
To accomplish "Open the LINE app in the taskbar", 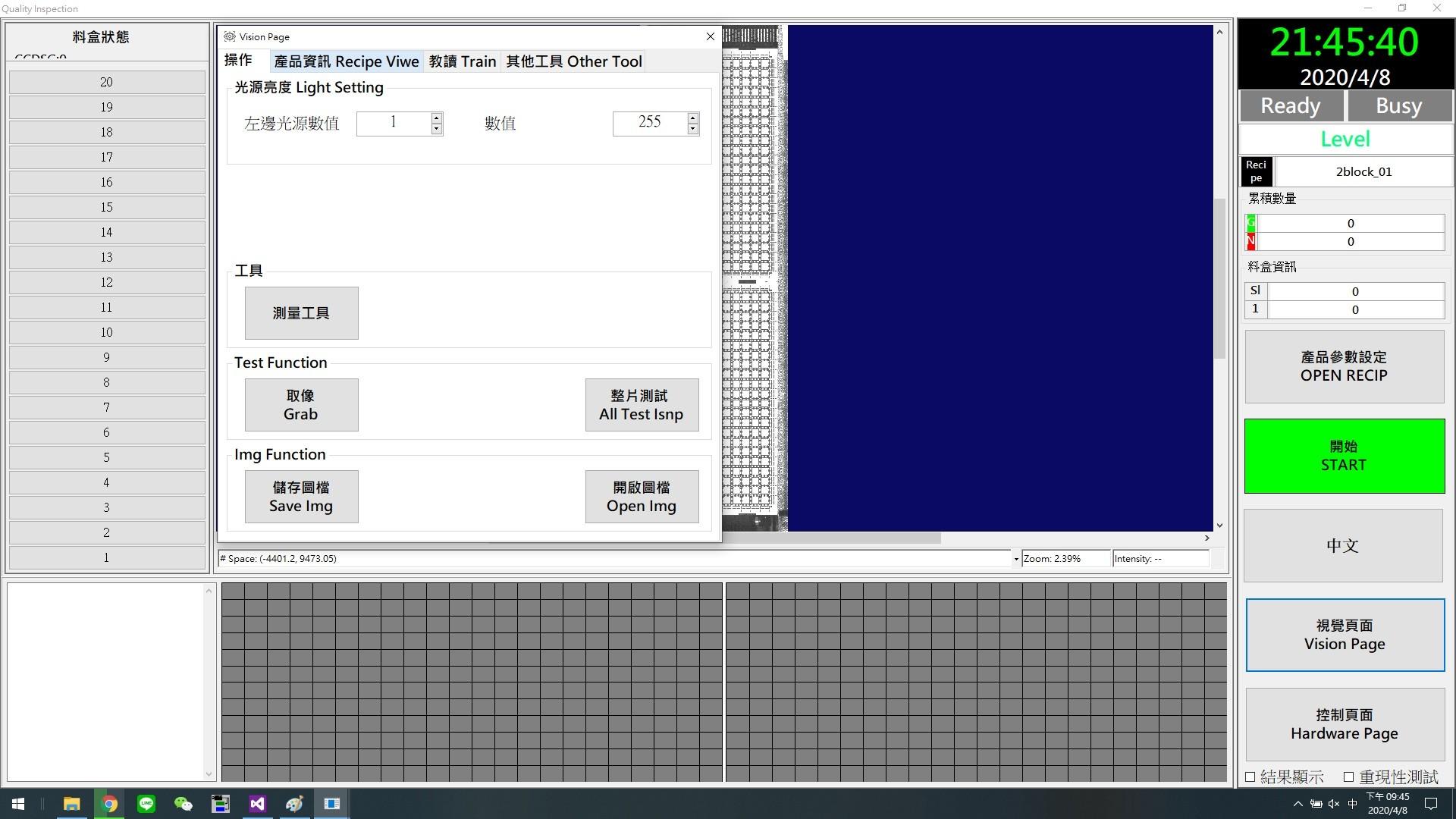I will click(146, 804).
